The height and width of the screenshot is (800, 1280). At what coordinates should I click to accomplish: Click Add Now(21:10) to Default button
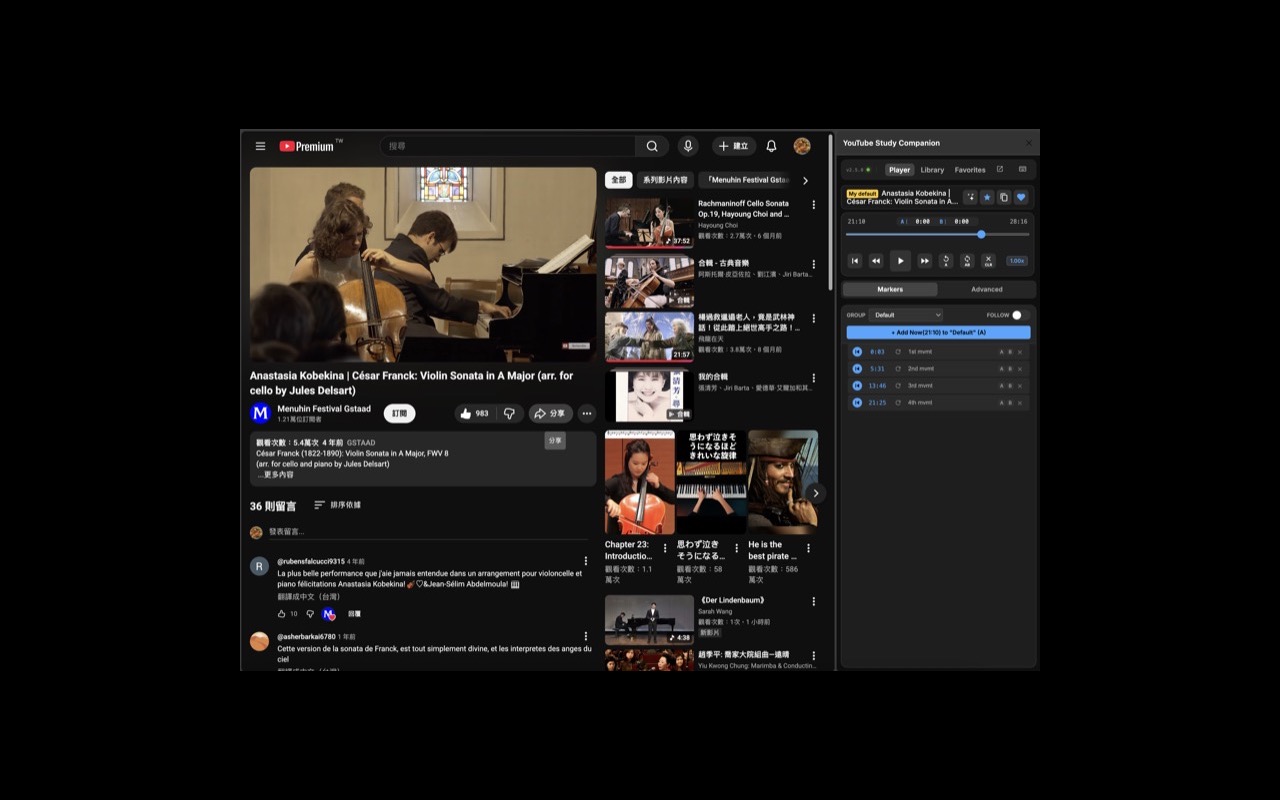(x=937, y=331)
